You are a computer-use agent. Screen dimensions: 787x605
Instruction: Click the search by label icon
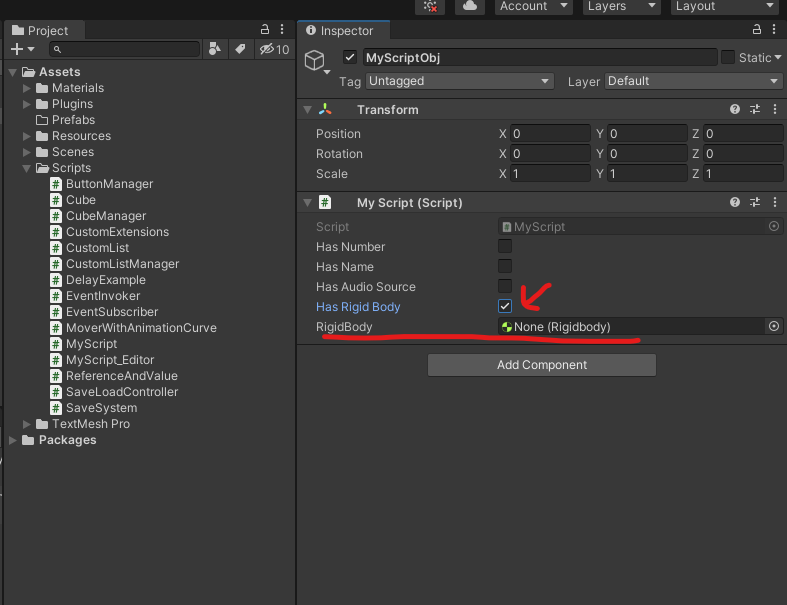pos(240,49)
